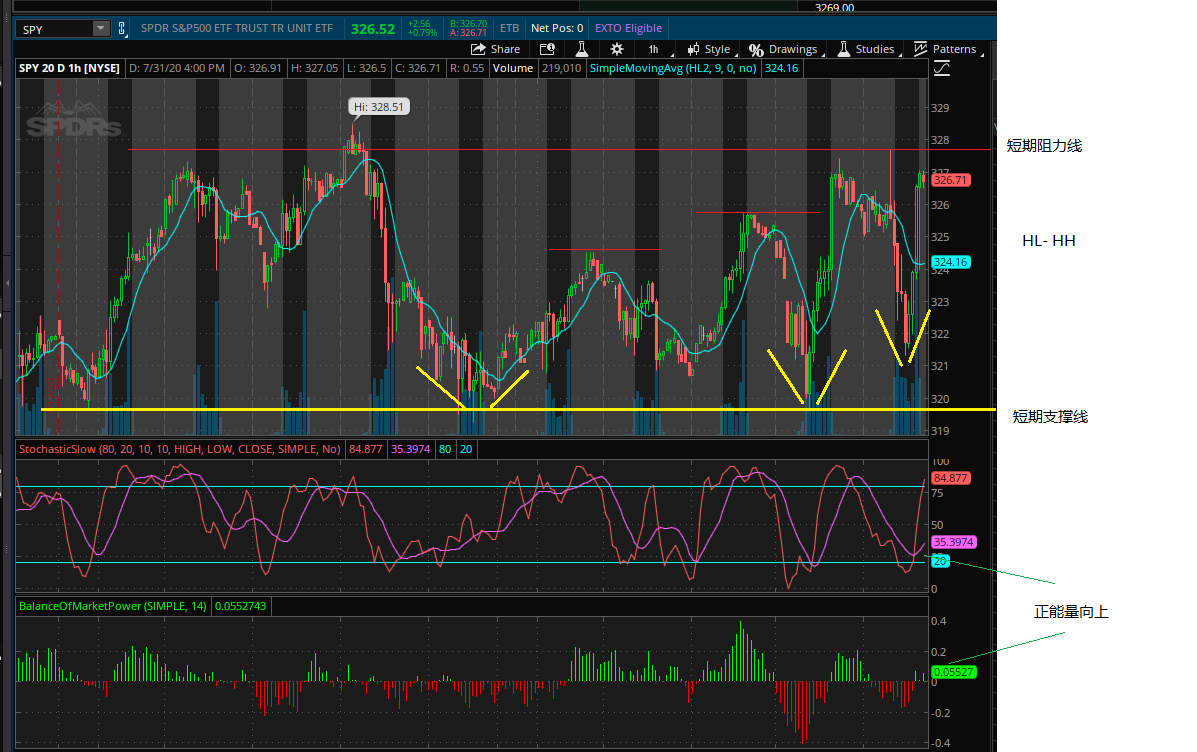This screenshot has height=752, width=1197.
Task: Open the Studies menu
Action: click(x=868, y=49)
